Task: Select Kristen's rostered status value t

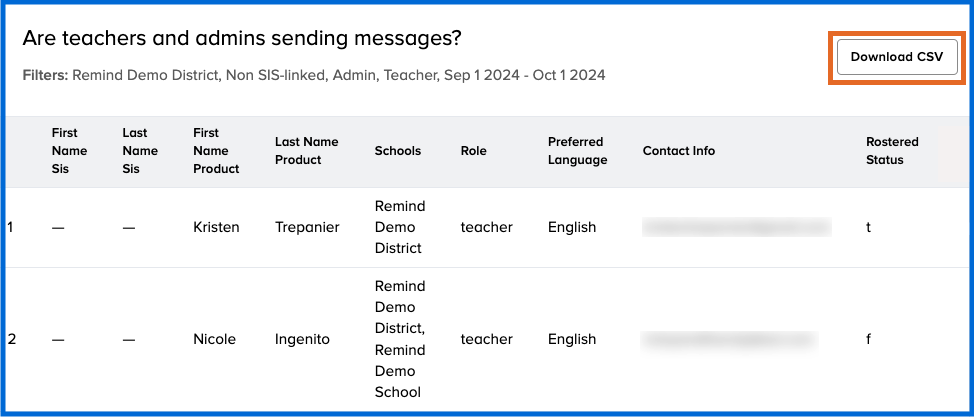Action: 868,227
